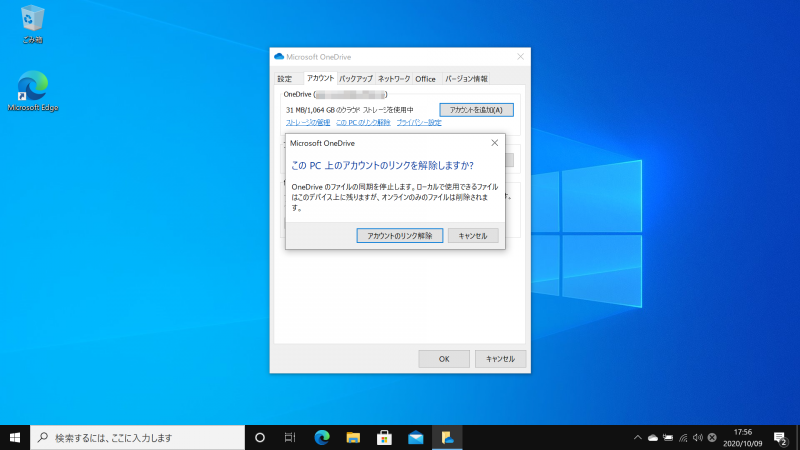The width and height of the screenshot is (800, 450).
Task: Switch to the バックアップ tab
Action: [x=356, y=79]
